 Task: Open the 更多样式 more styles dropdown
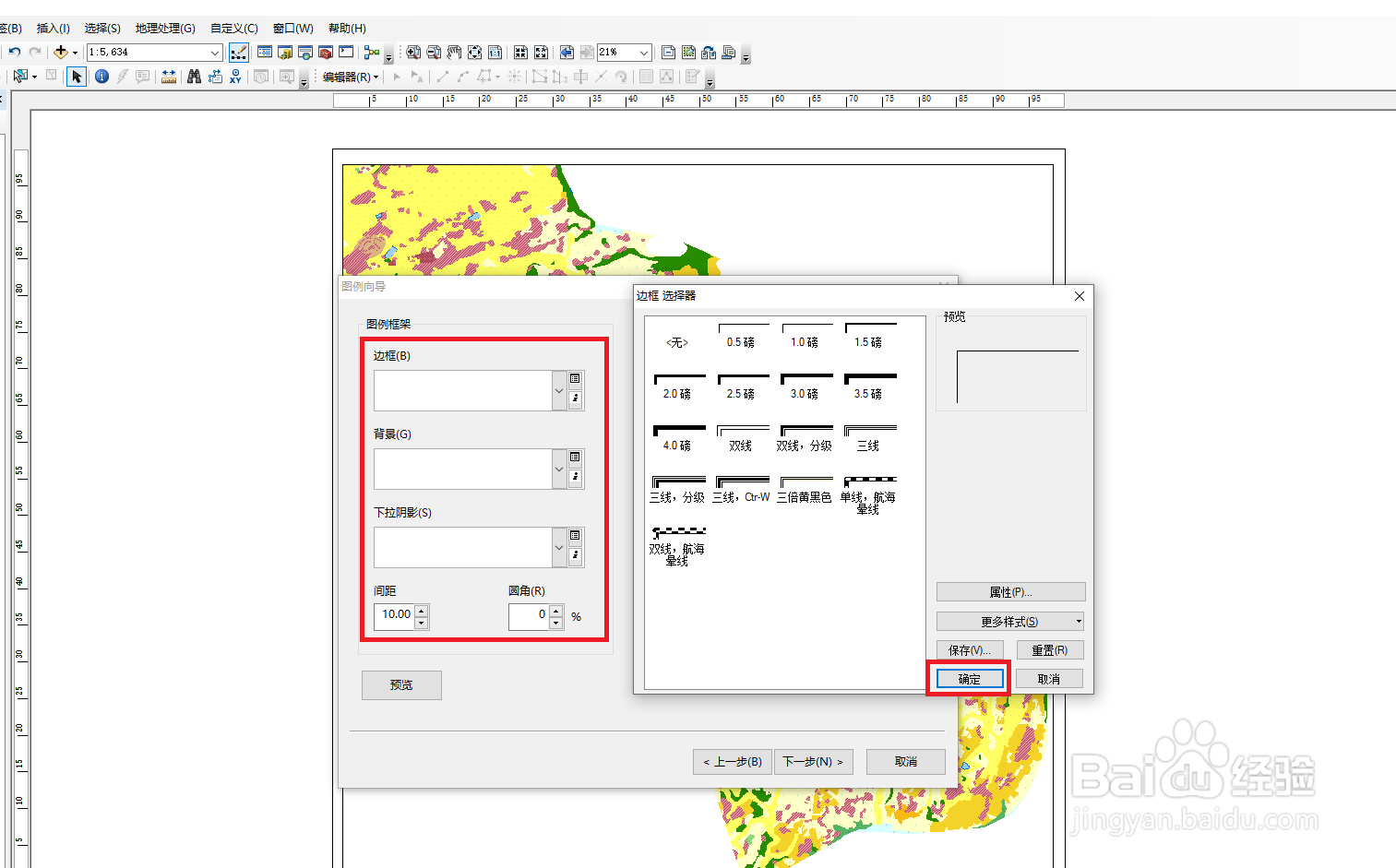[x=1010, y=622]
